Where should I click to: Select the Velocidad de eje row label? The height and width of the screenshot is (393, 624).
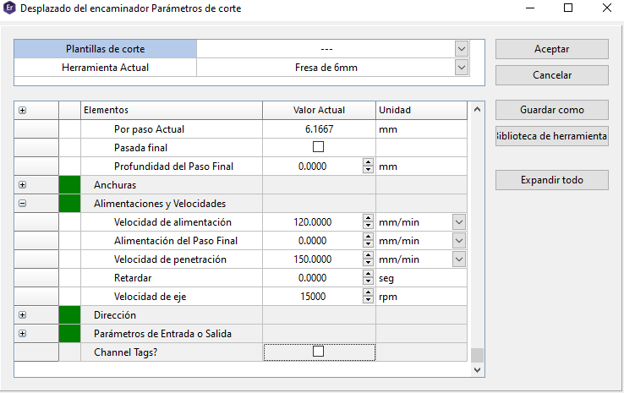[x=150, y=297]
